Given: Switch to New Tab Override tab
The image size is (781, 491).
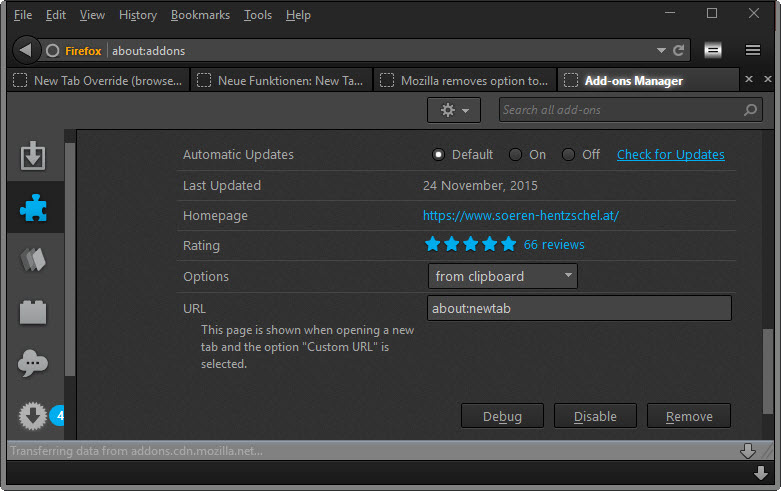Looking at the screenshot, I should pyautogui.click(x=98, y=80).
